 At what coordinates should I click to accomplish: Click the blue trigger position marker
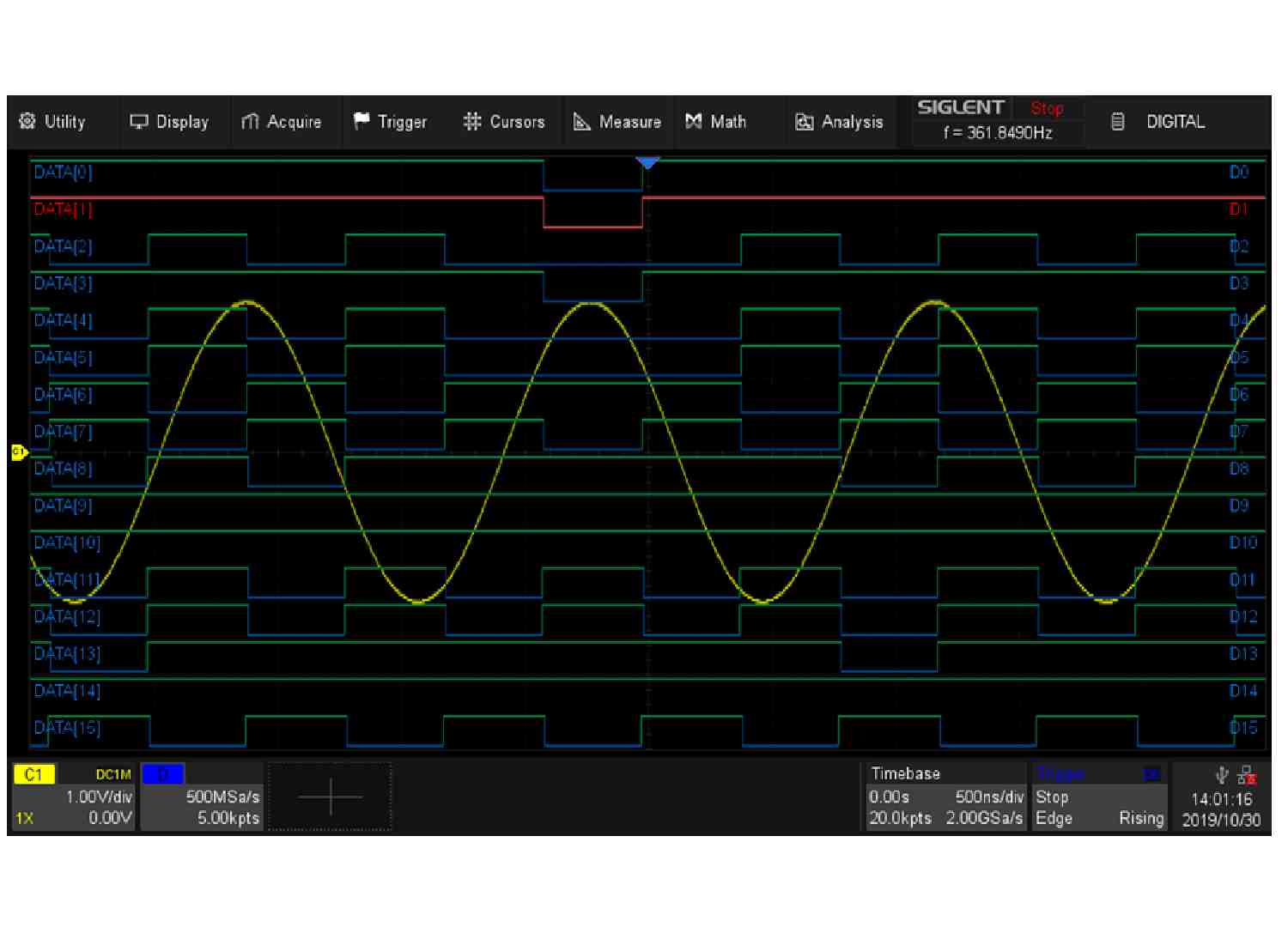pyautogui.click(x=647, y=162)
